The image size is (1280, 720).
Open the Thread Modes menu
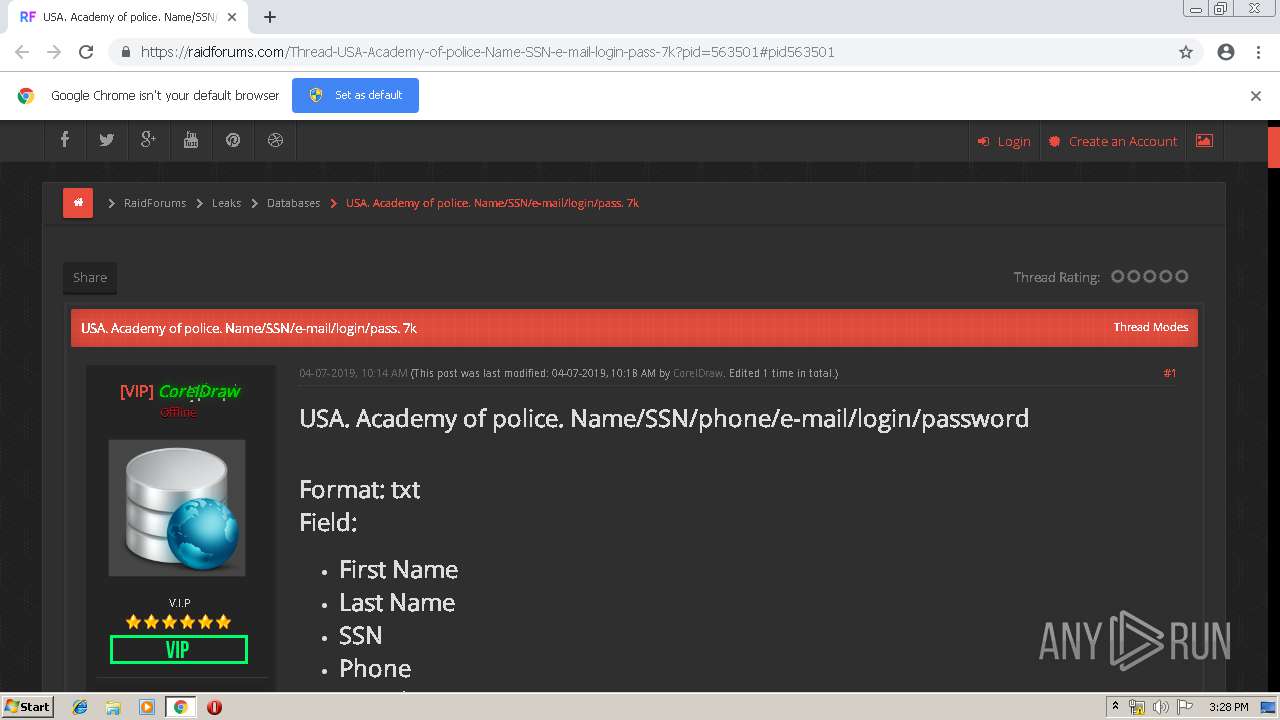pyautogui.click(x=1151, y=327)
